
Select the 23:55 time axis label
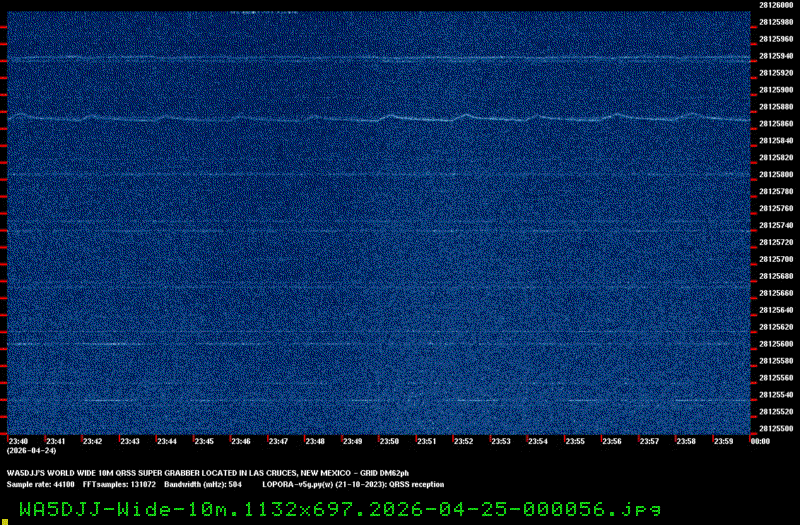coord(574,441)
